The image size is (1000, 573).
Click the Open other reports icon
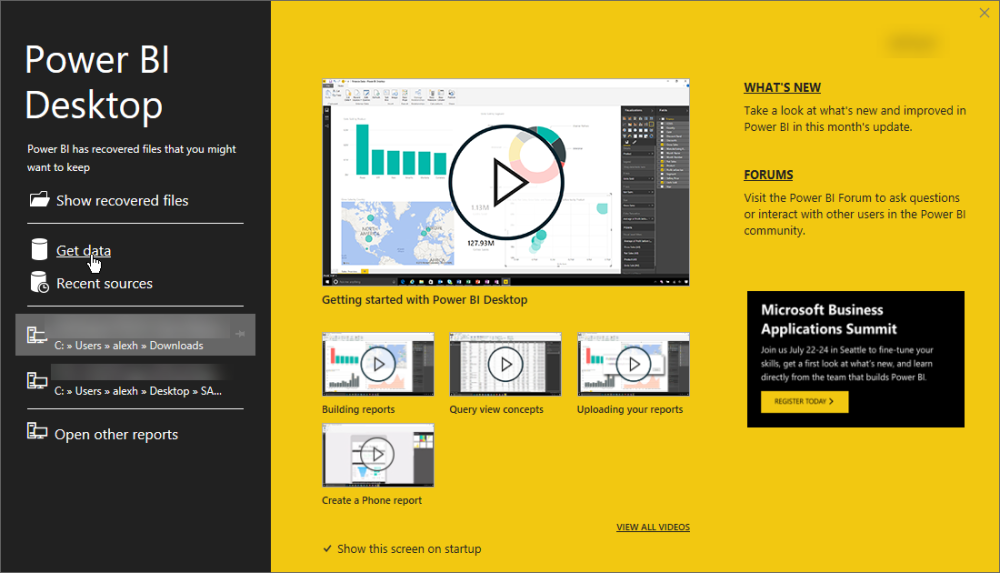(x=36, y=432)
